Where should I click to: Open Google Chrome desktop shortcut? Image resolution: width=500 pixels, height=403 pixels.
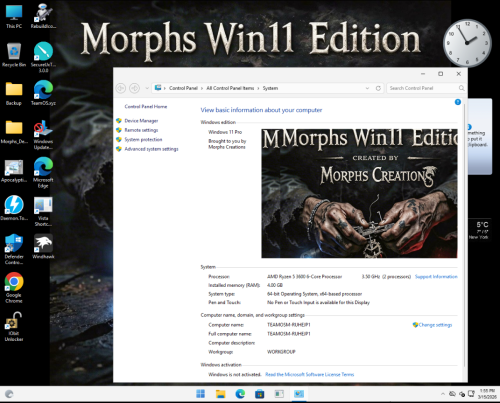(x=14, y=287)
